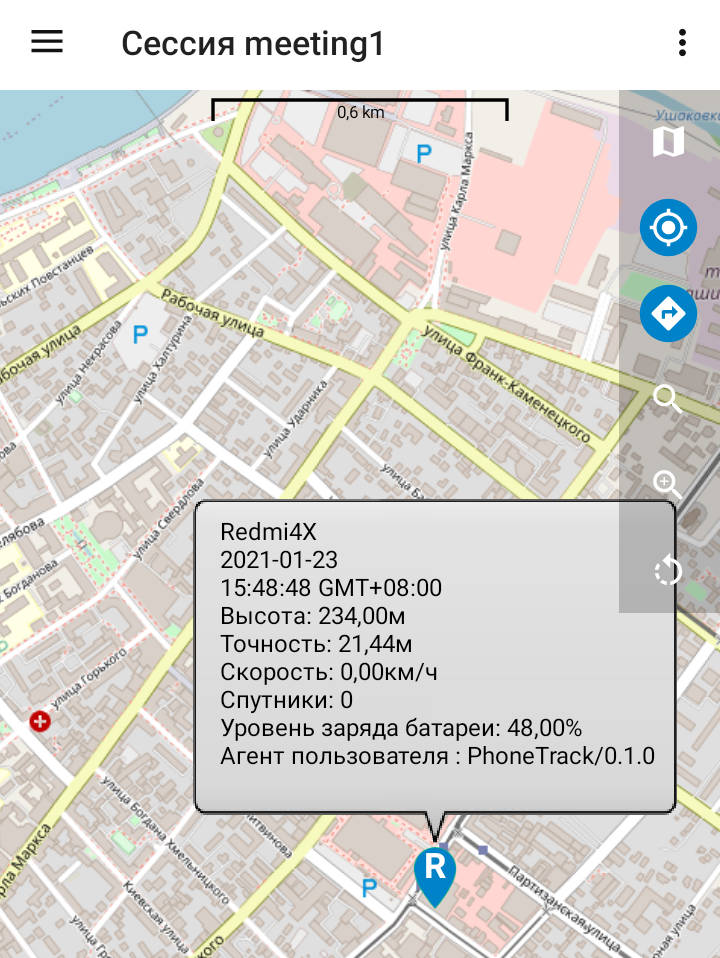Tap the Redmi4X device name in popup
720x958 pixels.
pos(268,532)
